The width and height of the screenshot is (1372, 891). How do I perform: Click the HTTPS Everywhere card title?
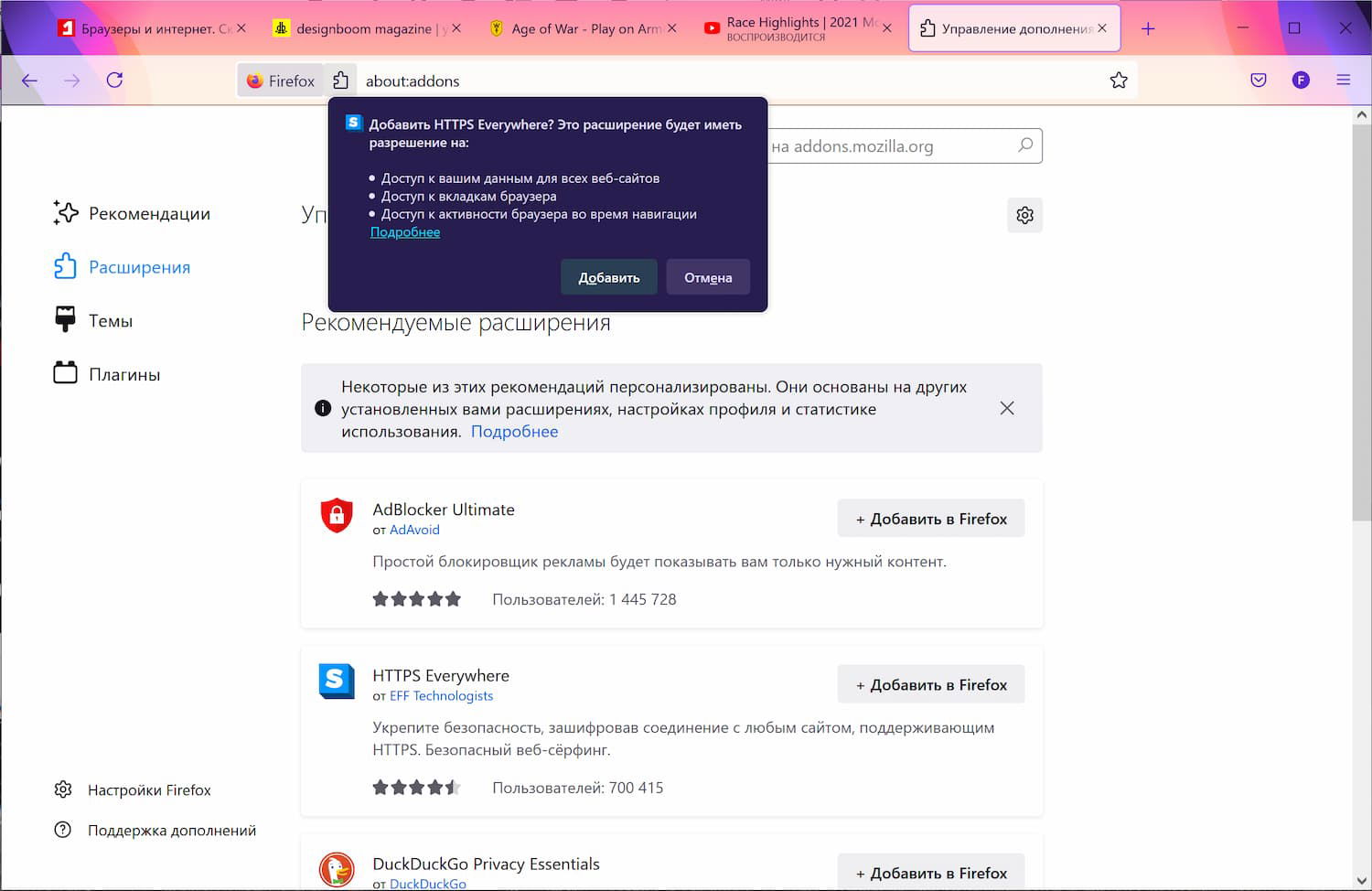pos(441,676)
